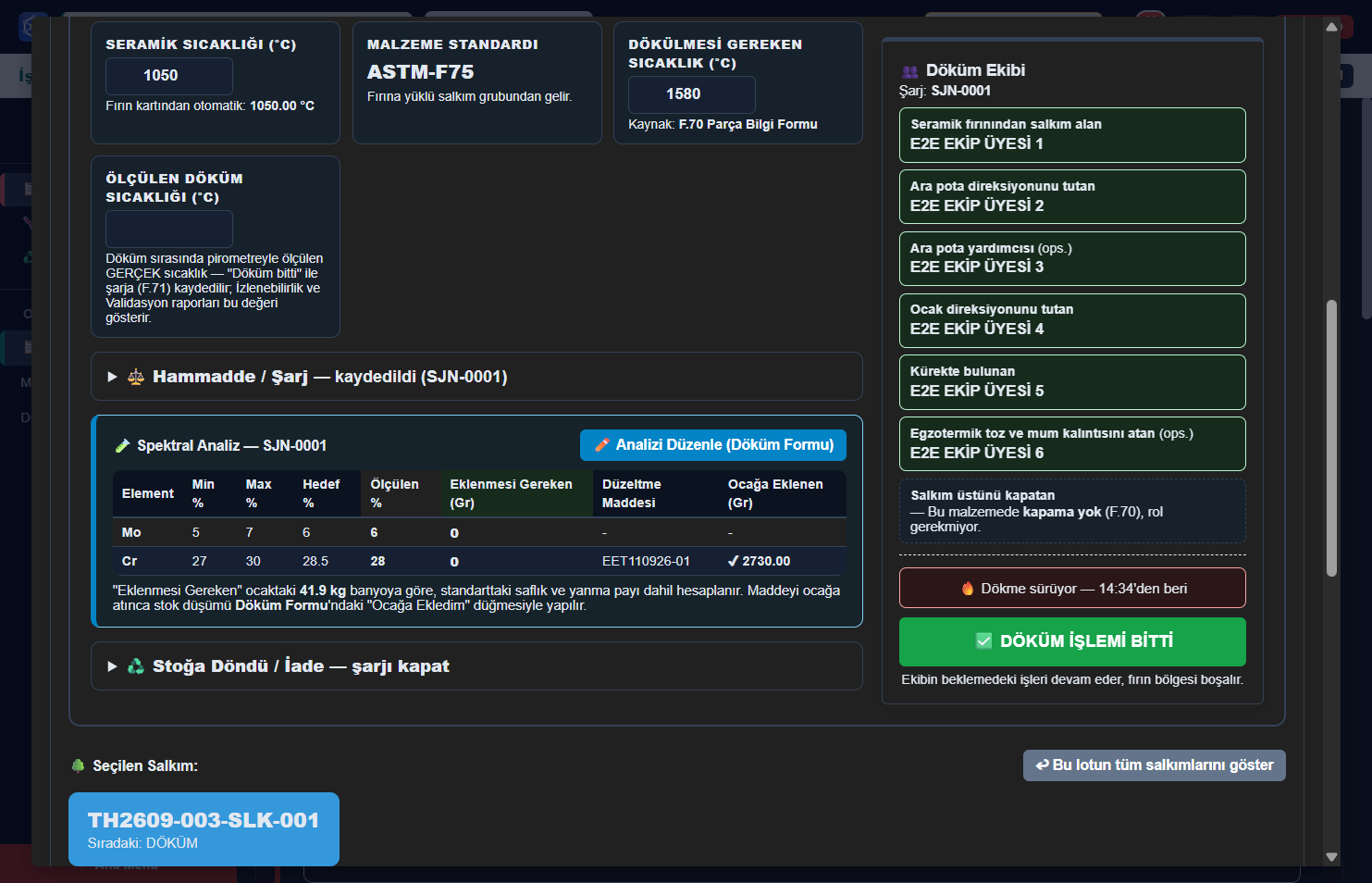Click the Ölçülen % column header
The height and width of the screenshot is (883, 1372).
point(401,493)
